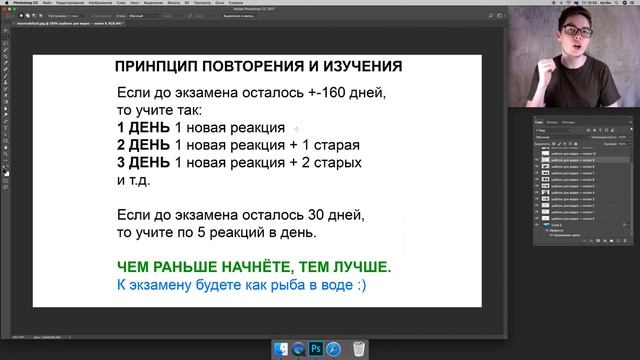
Task: Select the Rectangular Marquee tool
Action: click(6, 37)
